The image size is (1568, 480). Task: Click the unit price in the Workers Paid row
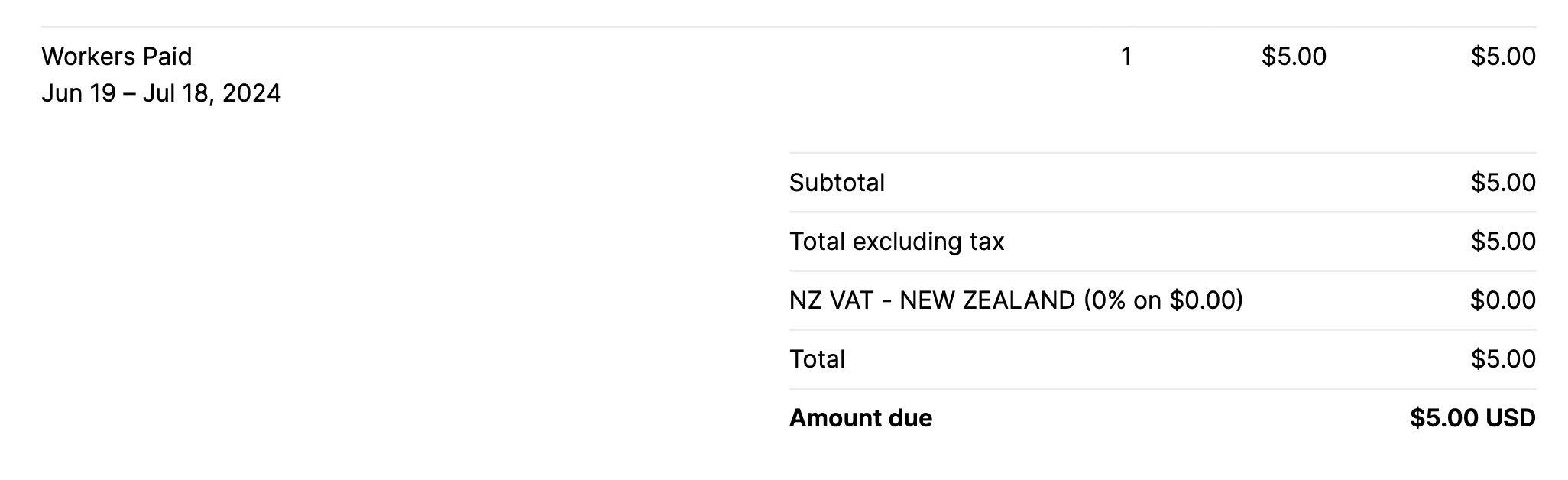tap(1294, 57)
